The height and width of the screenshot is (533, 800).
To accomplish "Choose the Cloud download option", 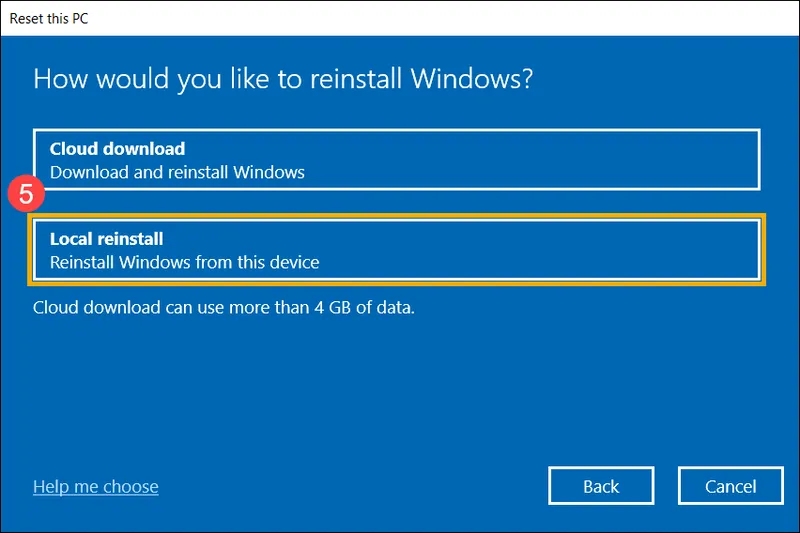I will click(396, 160).
